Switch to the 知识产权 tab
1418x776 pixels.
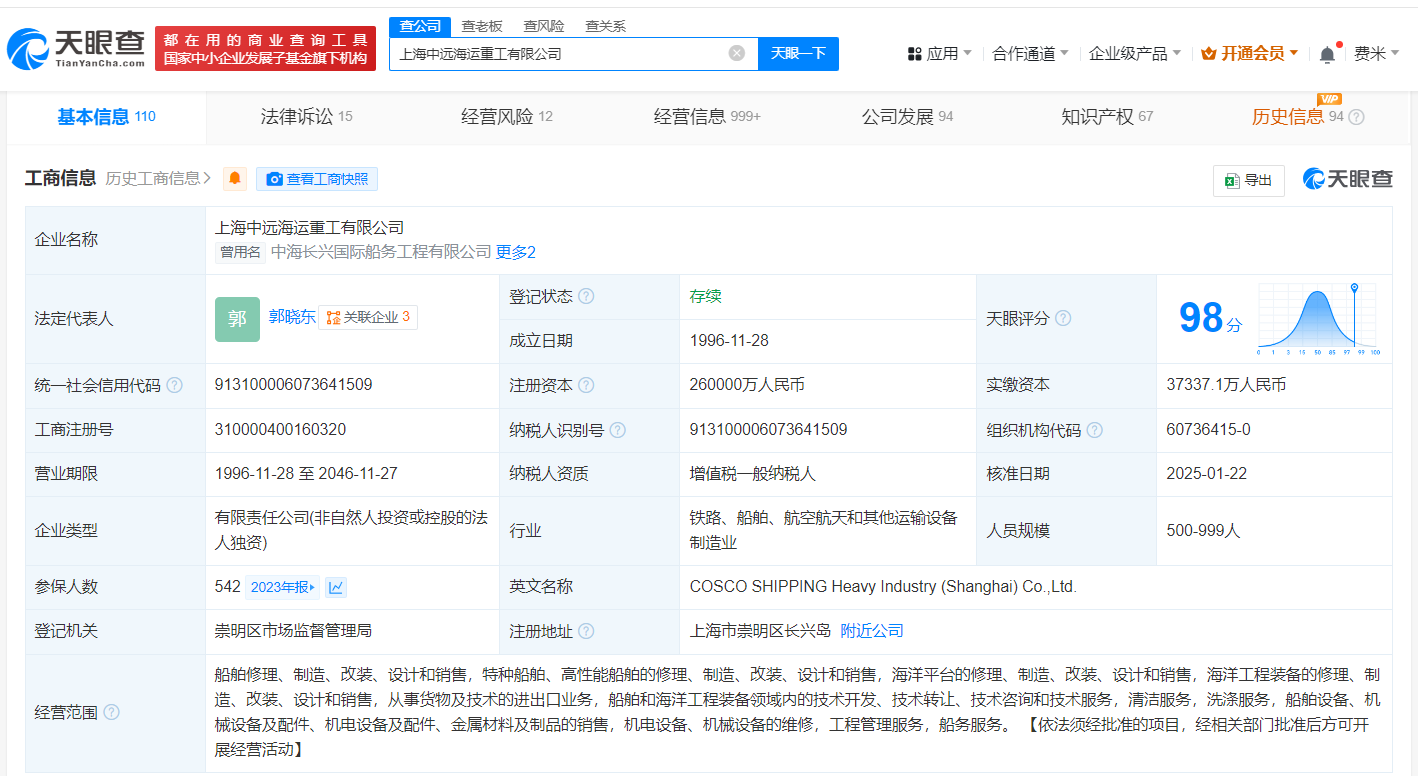[x=1106, y=117]
